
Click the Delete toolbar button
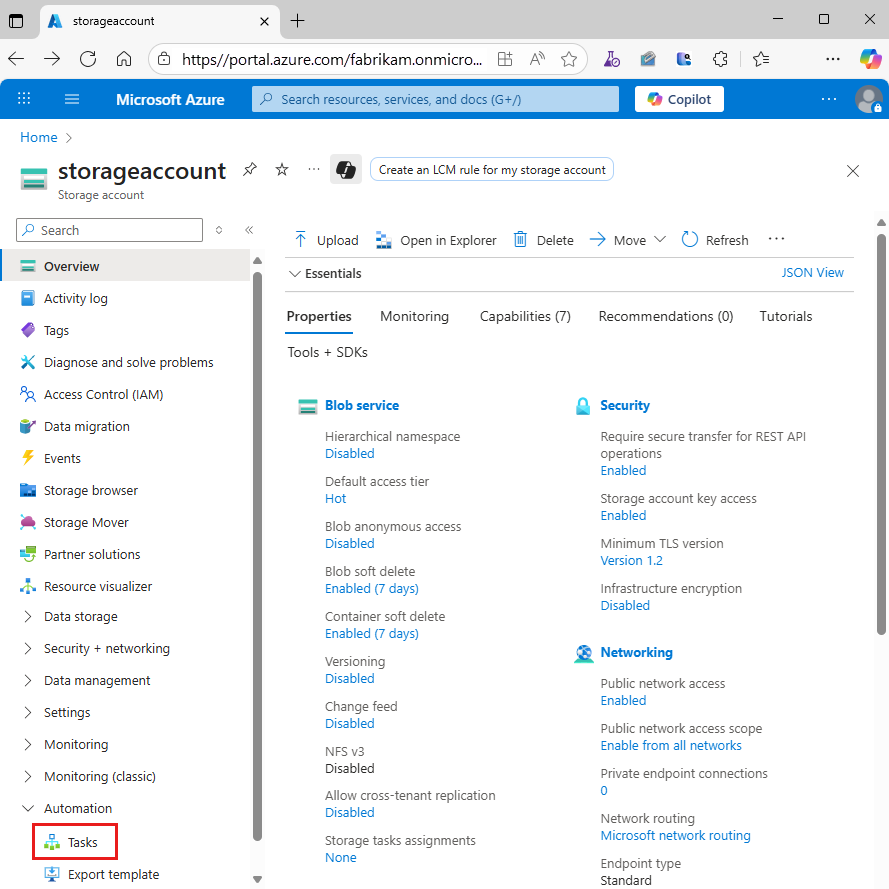tap(544, 240)
